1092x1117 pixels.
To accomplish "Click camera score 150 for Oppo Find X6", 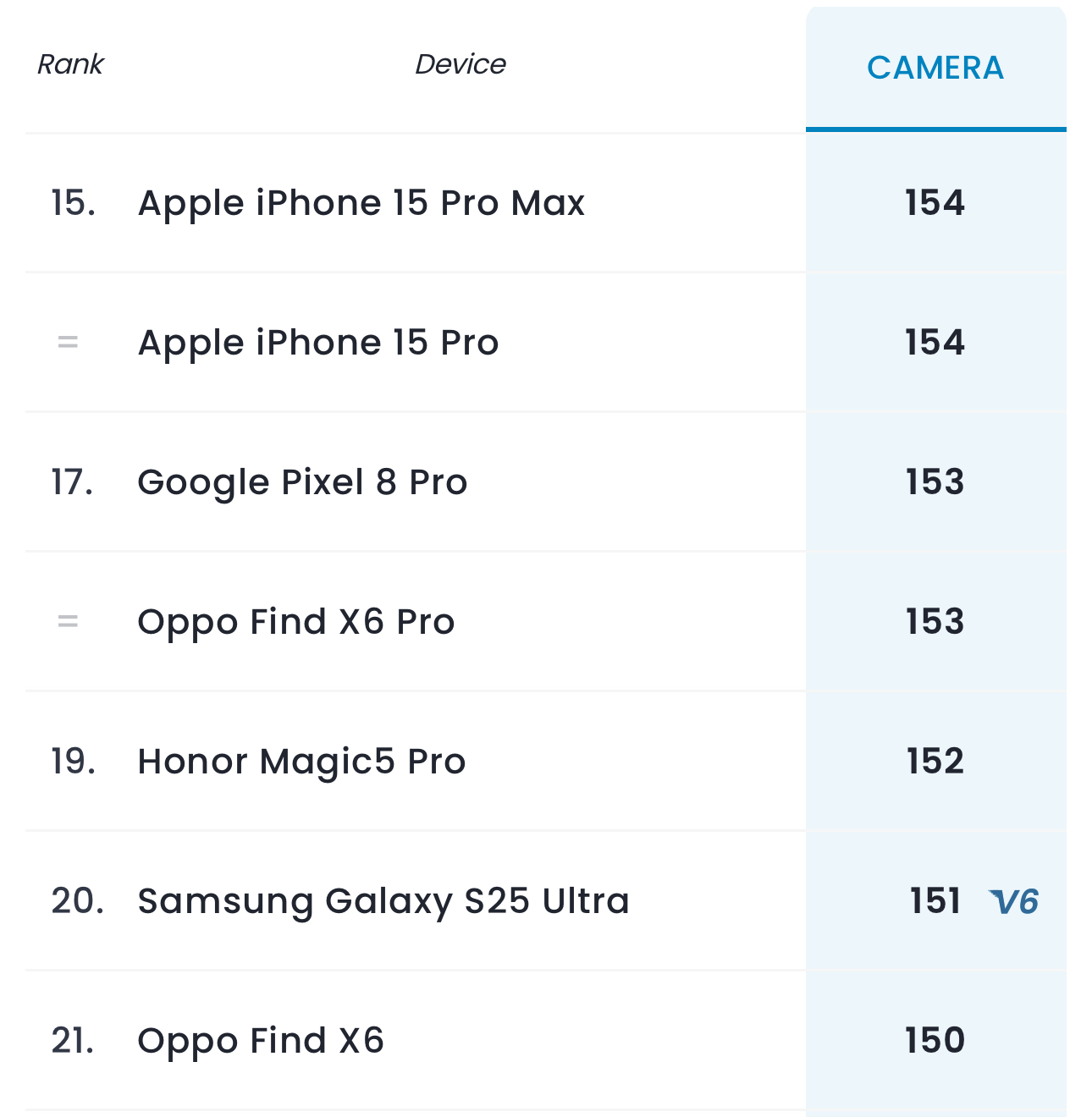I will [935, 1041].
